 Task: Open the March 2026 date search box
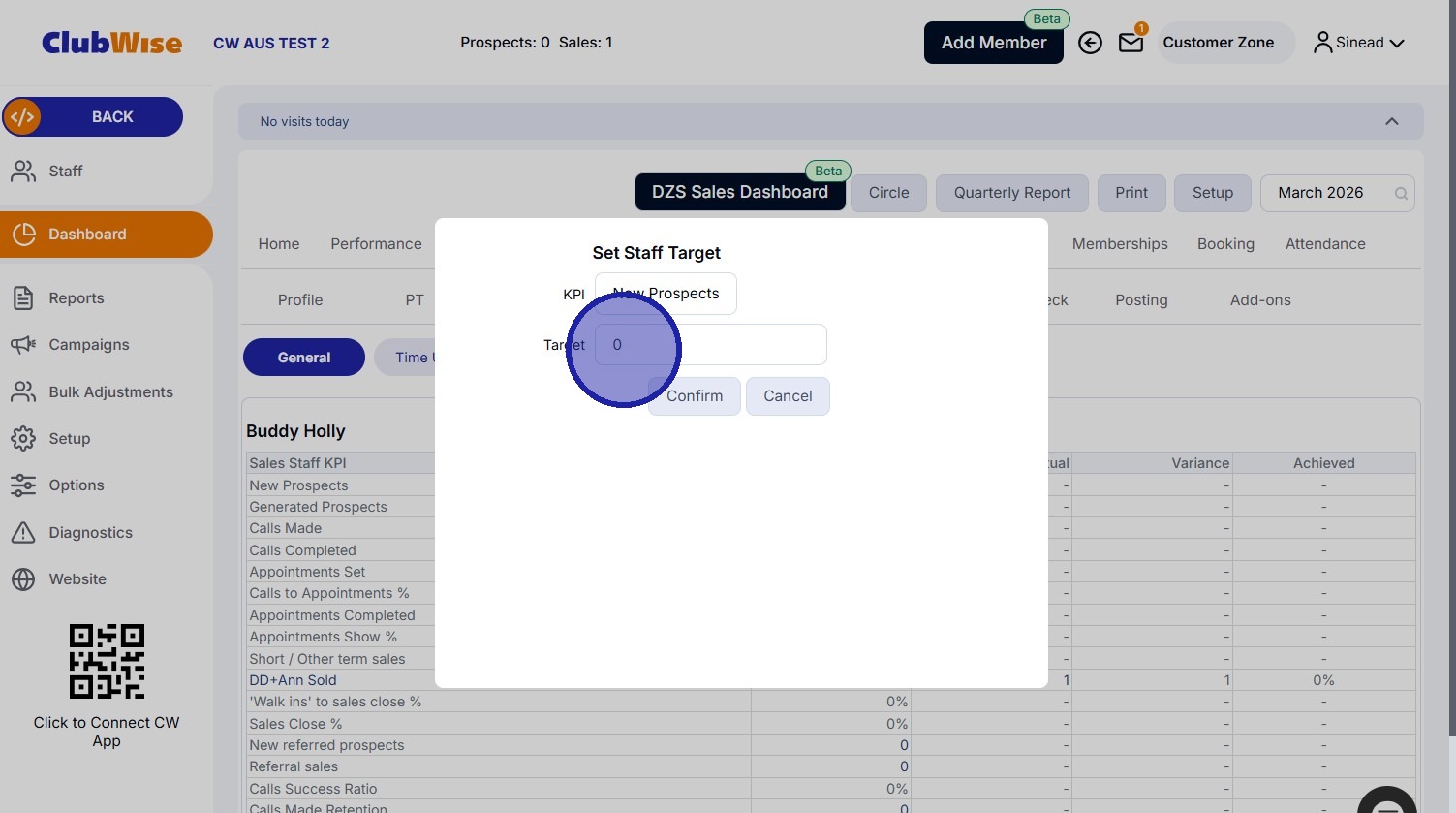1337,193
